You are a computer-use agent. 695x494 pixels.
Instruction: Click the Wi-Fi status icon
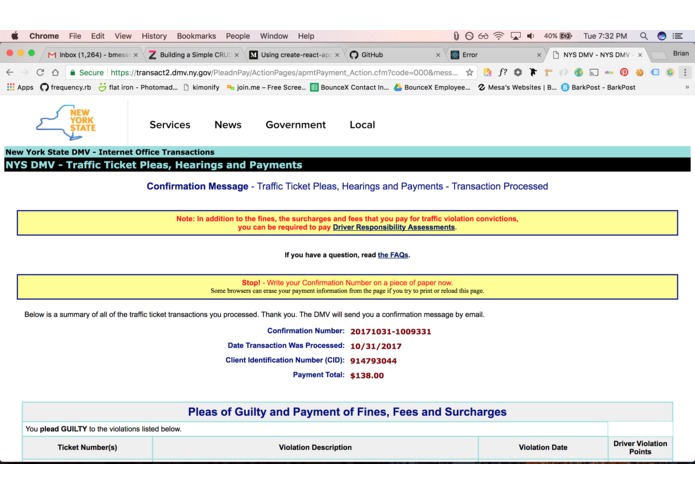coord(499,36)
